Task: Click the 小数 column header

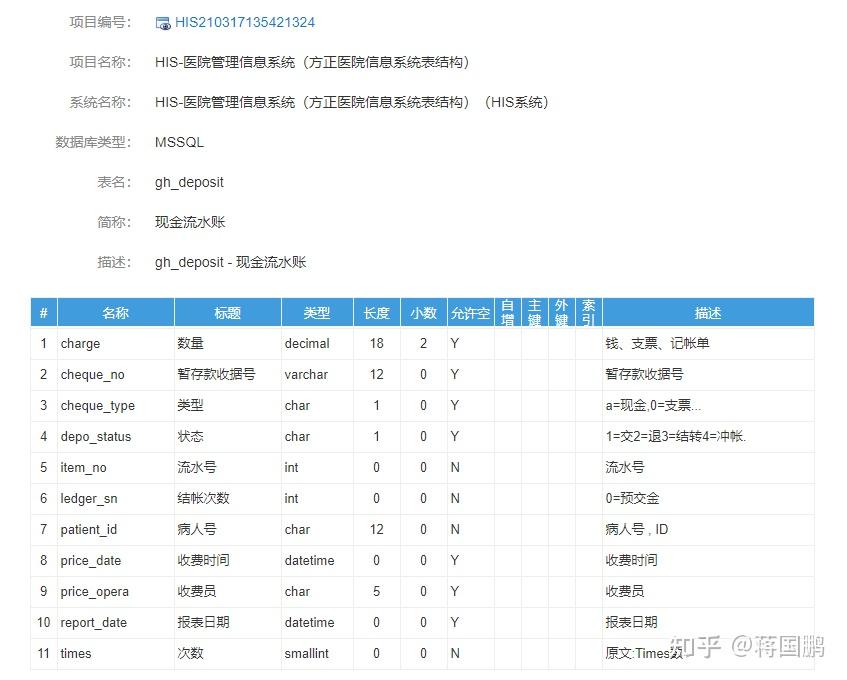Action: (424, 312)
